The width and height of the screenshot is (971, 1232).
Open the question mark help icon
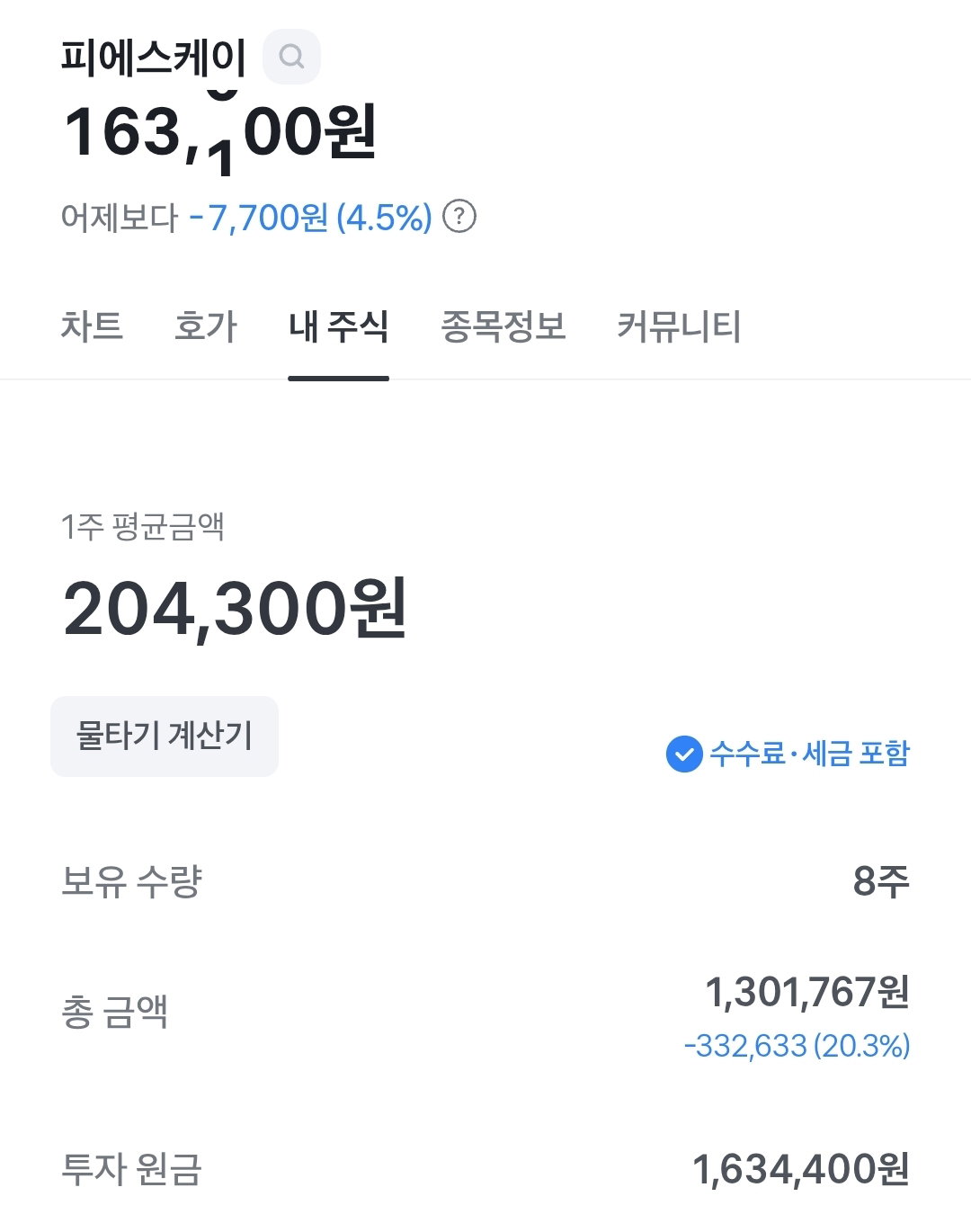tap(459, 217)
